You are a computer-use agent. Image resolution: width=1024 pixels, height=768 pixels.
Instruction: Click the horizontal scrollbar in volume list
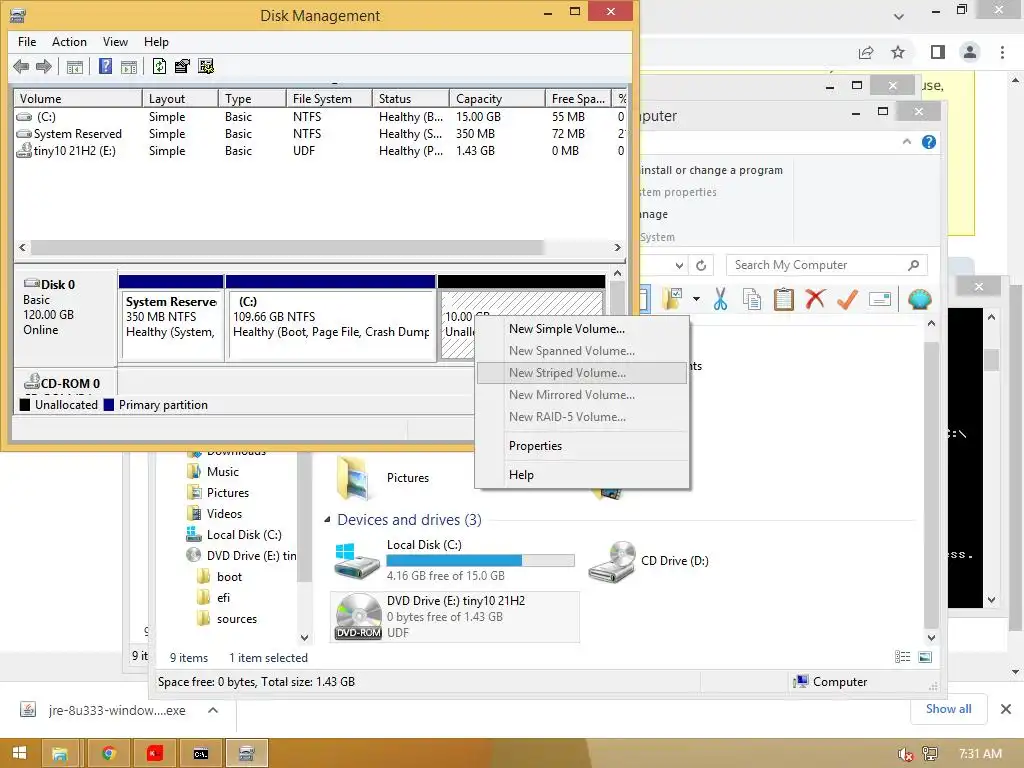(x=287, y=248)
